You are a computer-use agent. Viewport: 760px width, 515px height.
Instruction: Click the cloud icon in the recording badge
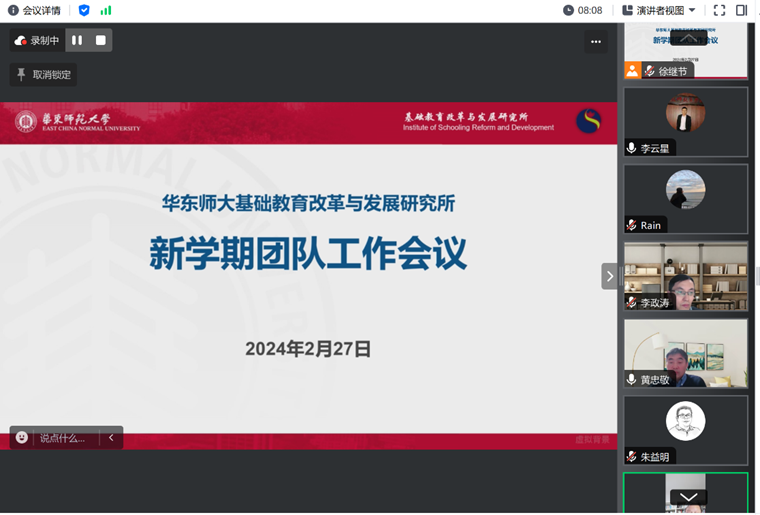tap(20, 41)
